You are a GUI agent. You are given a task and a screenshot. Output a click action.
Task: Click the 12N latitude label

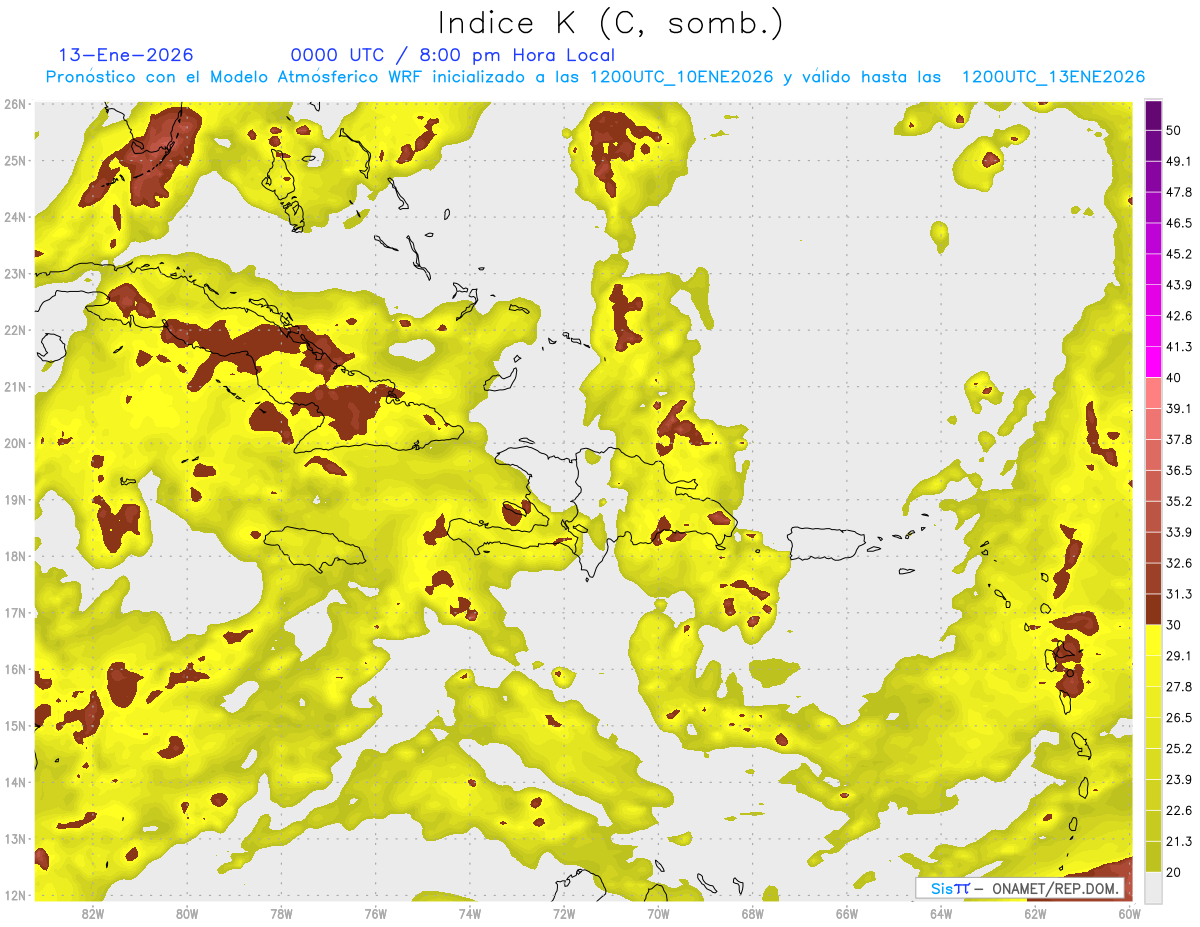(x=15, y=895)
